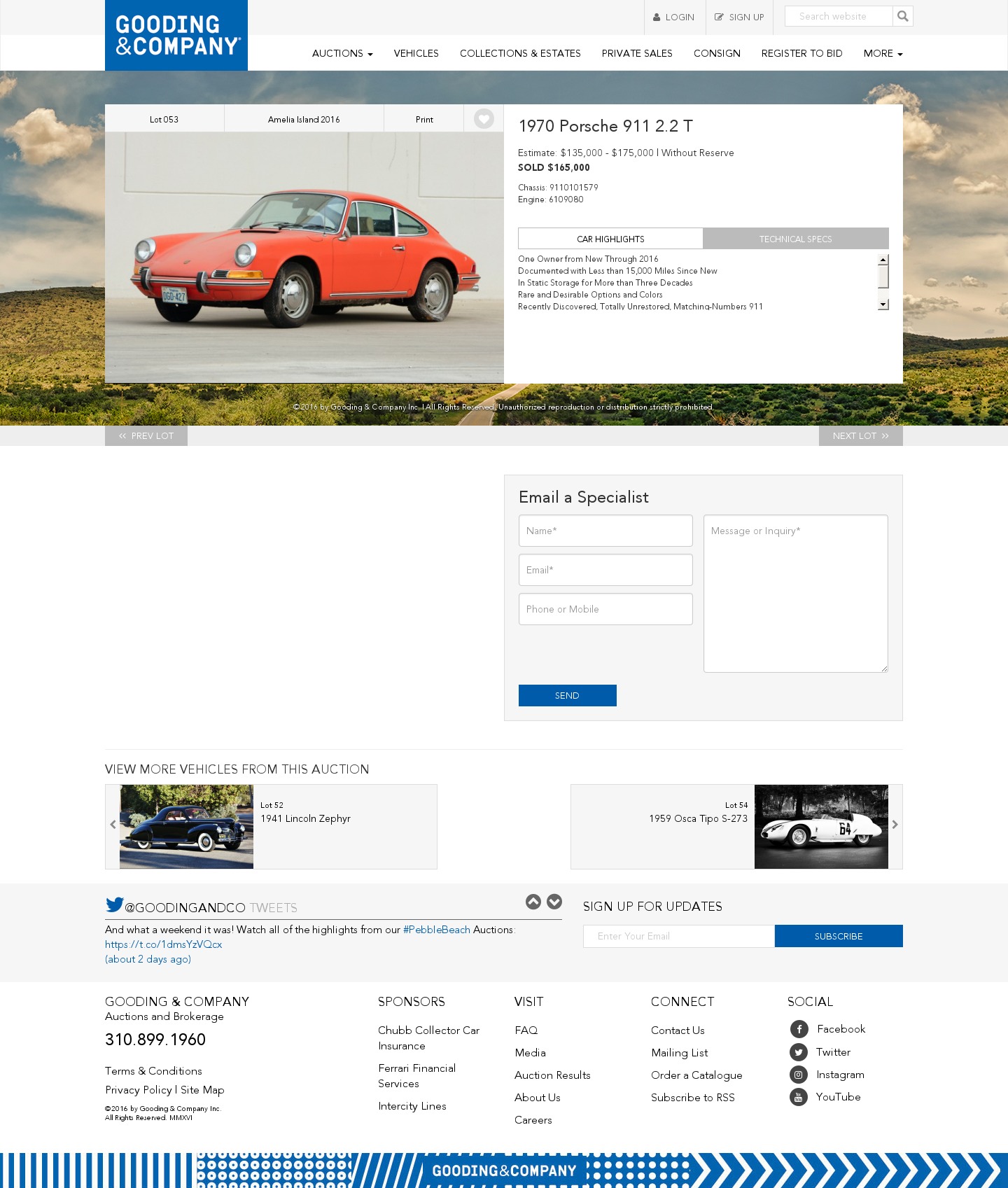Open the Privacy Policy link
Screen dimensions: 1008x1188
[139, 1090]
